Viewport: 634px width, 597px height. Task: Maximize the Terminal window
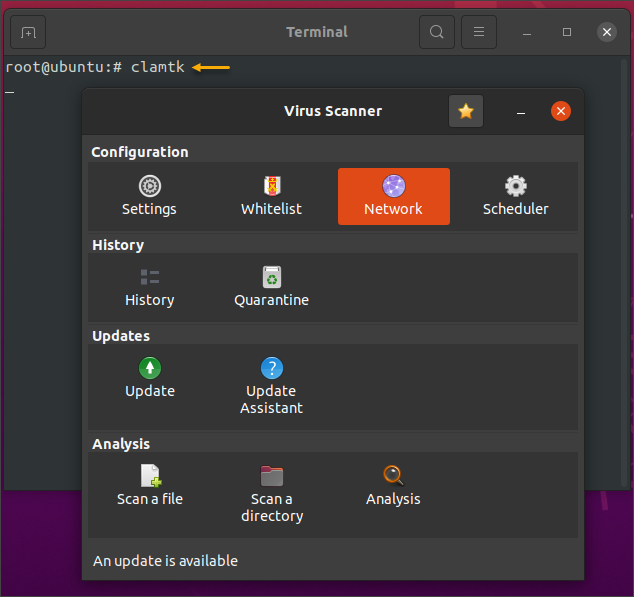tap(567, 32)
